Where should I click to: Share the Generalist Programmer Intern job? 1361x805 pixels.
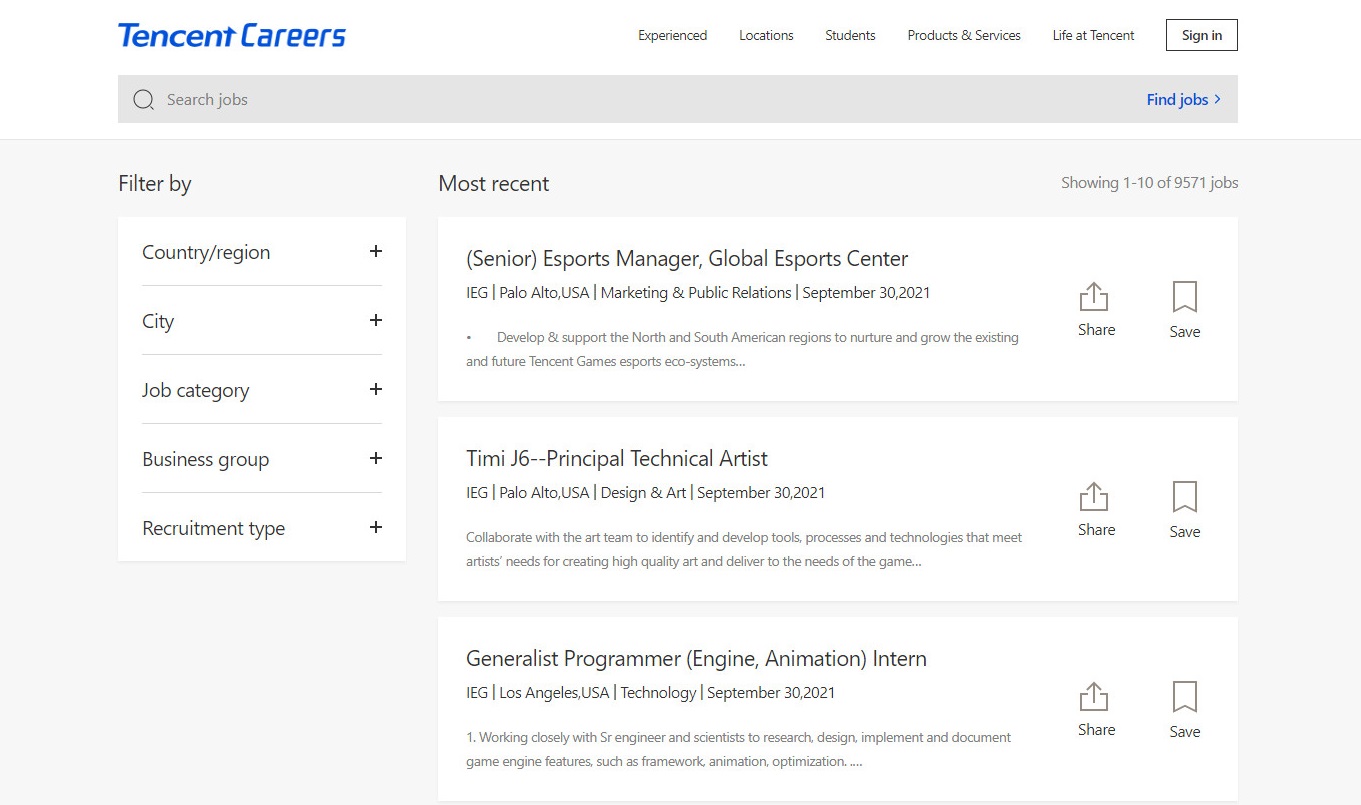pyautogui.click(x=1095, y=709)
